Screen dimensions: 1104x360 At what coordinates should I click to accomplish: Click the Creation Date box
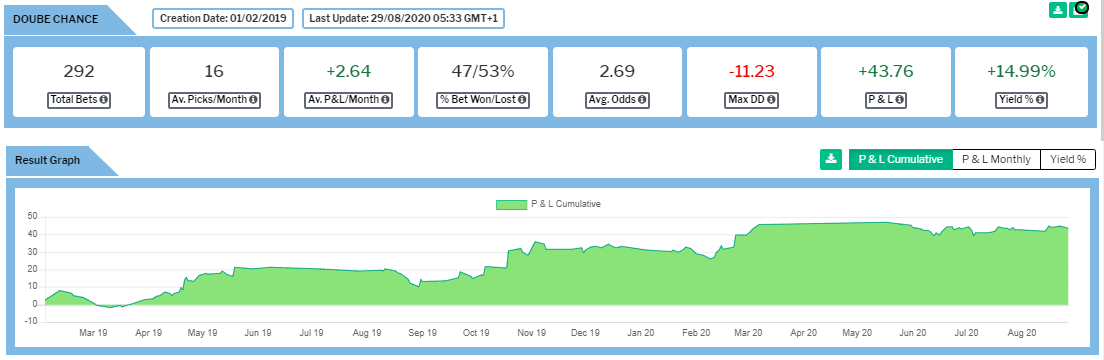[224, 18]
